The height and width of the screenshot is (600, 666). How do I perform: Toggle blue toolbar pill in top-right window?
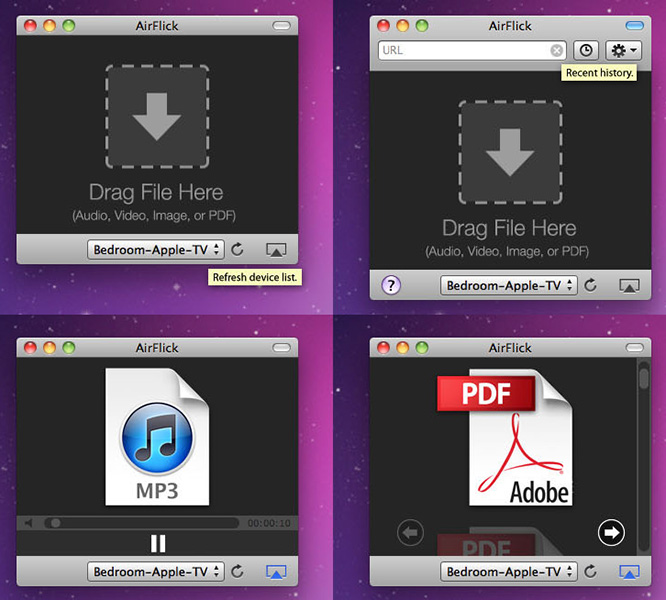(635, 26)
